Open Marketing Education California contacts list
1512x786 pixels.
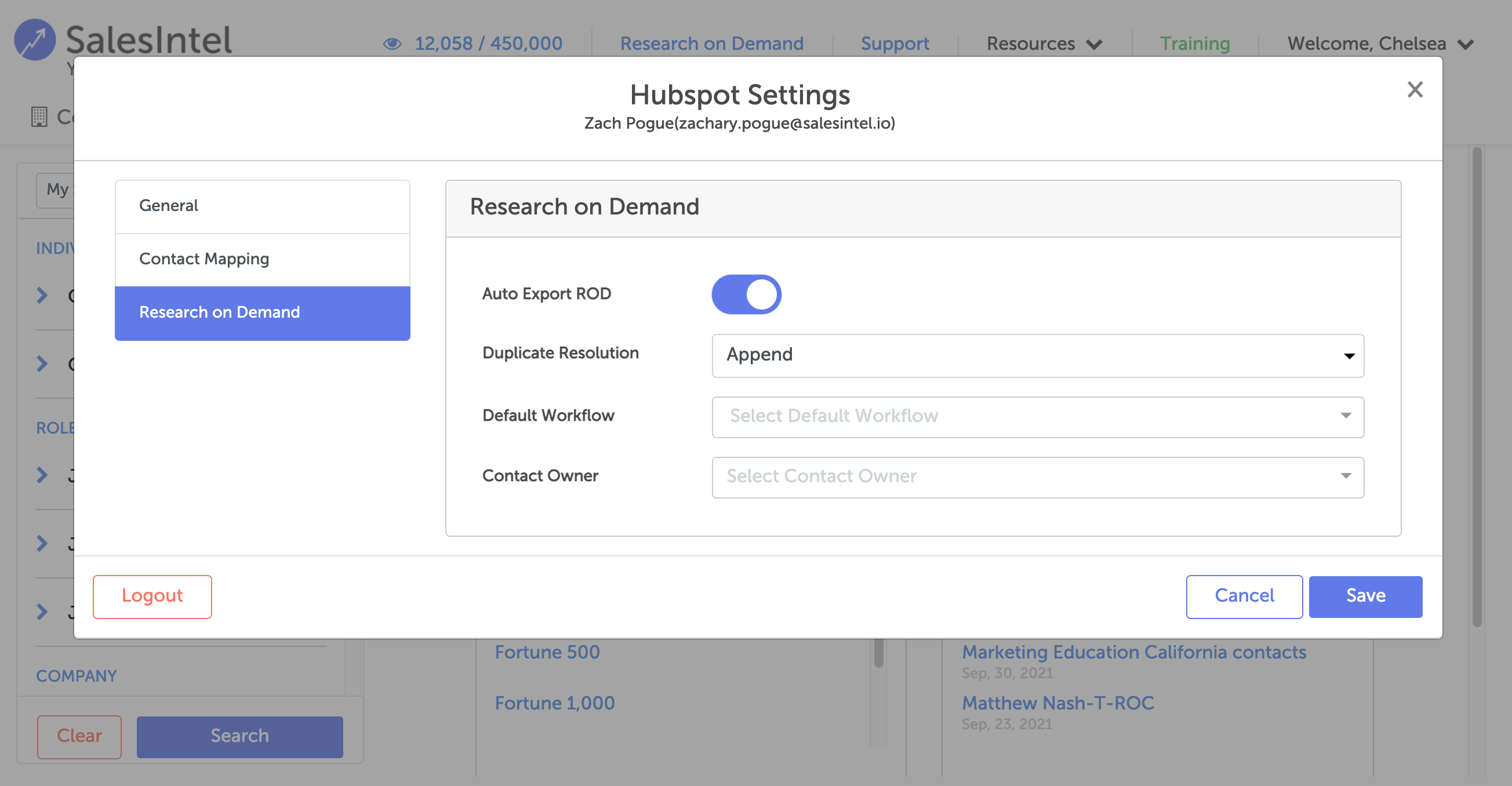(x=1133, y=652)
